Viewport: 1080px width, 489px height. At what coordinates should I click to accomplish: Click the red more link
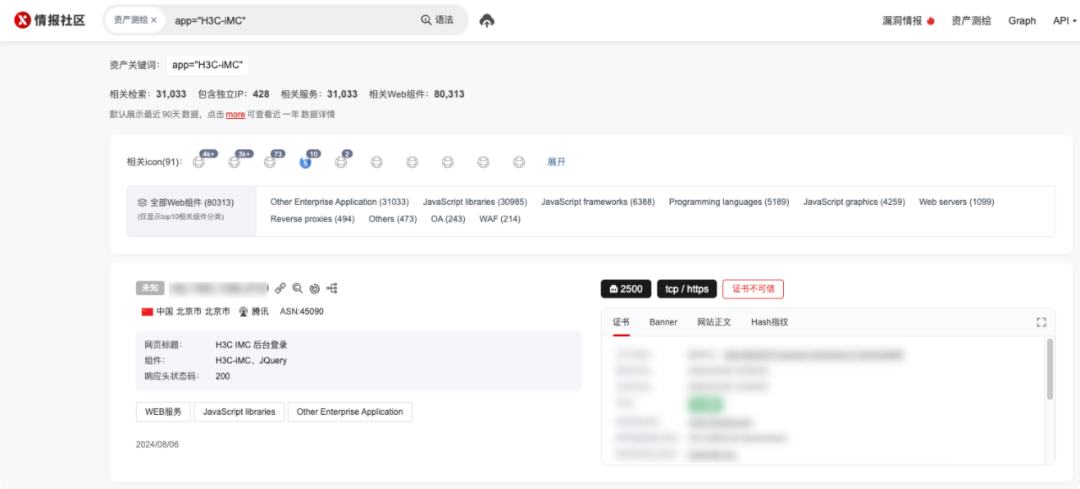coord(236,114)
